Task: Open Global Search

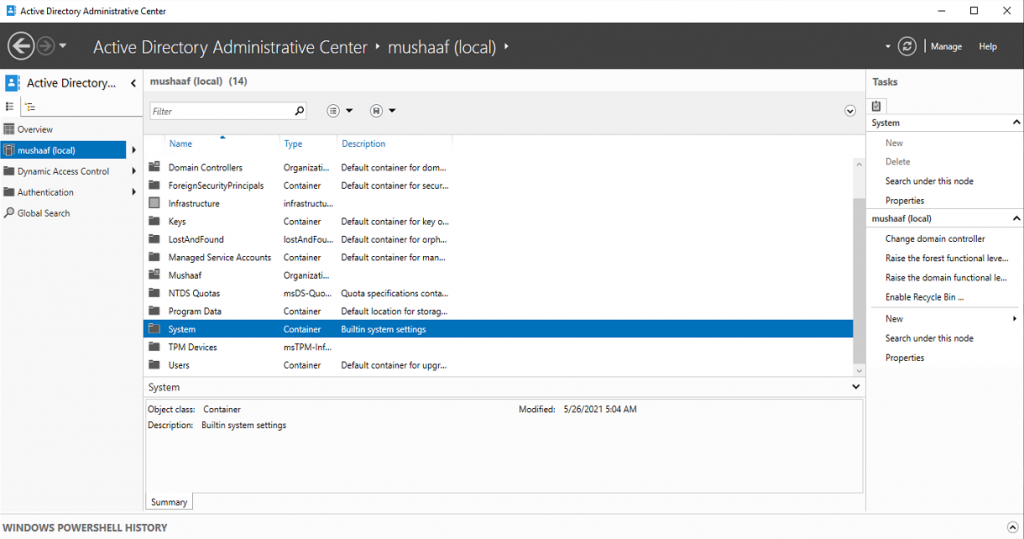Action: (x=43, y=213)
